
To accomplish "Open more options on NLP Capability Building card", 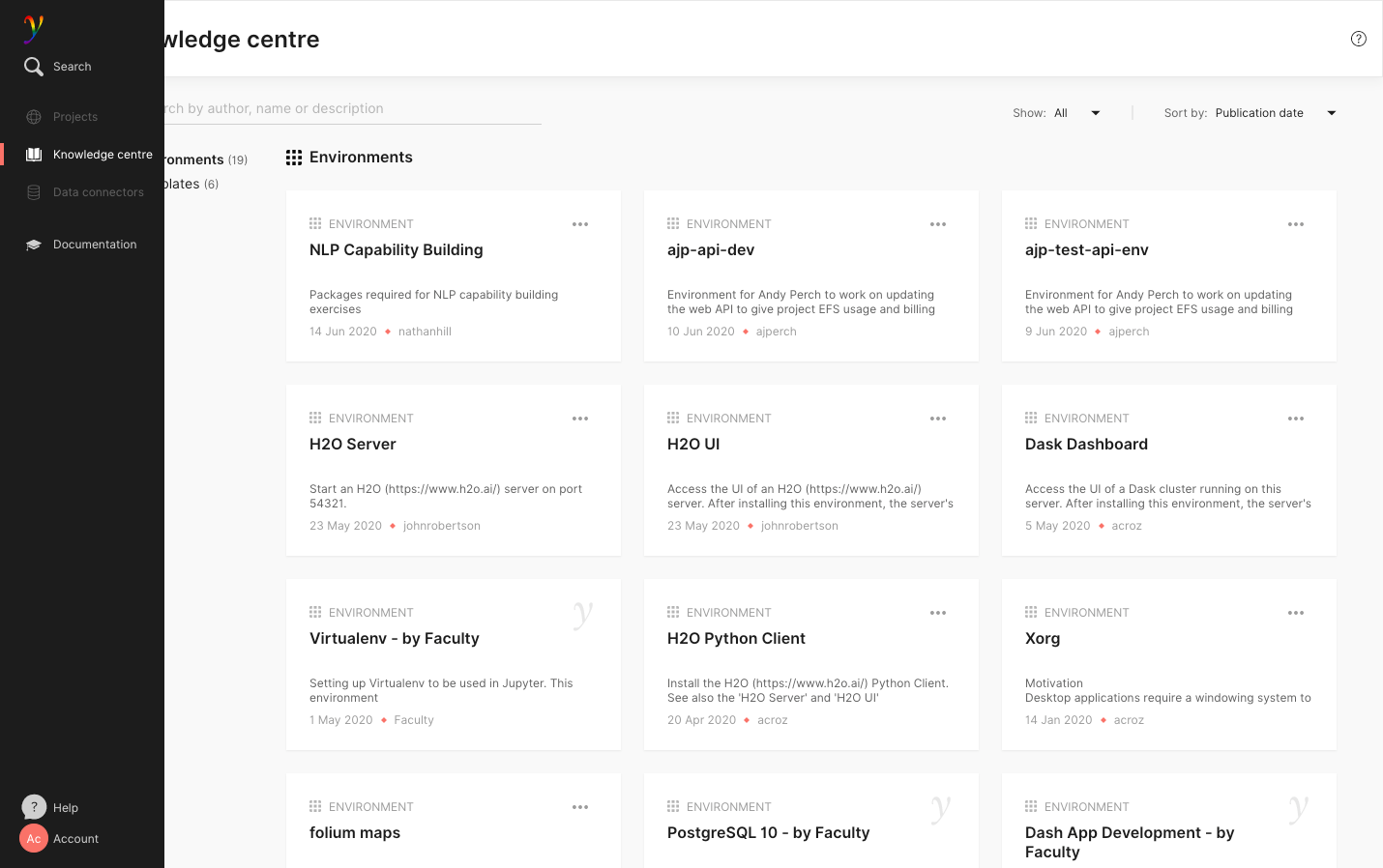I will 580,224.
